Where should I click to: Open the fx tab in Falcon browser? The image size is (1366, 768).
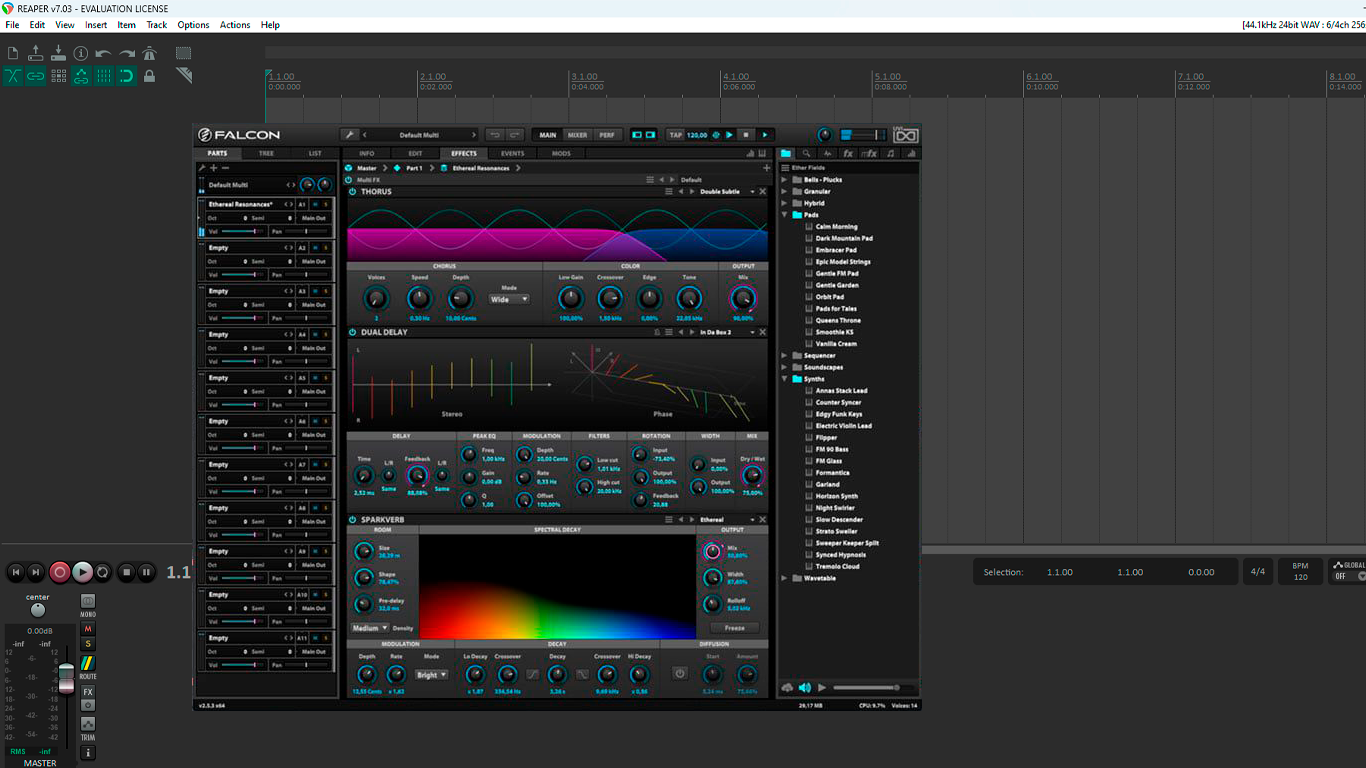click(848, 154)
